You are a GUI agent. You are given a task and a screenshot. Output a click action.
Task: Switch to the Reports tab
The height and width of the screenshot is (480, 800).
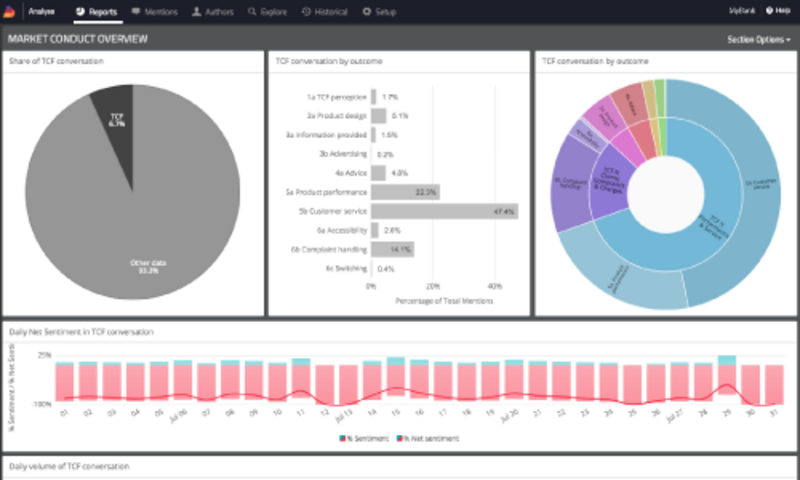97,11
